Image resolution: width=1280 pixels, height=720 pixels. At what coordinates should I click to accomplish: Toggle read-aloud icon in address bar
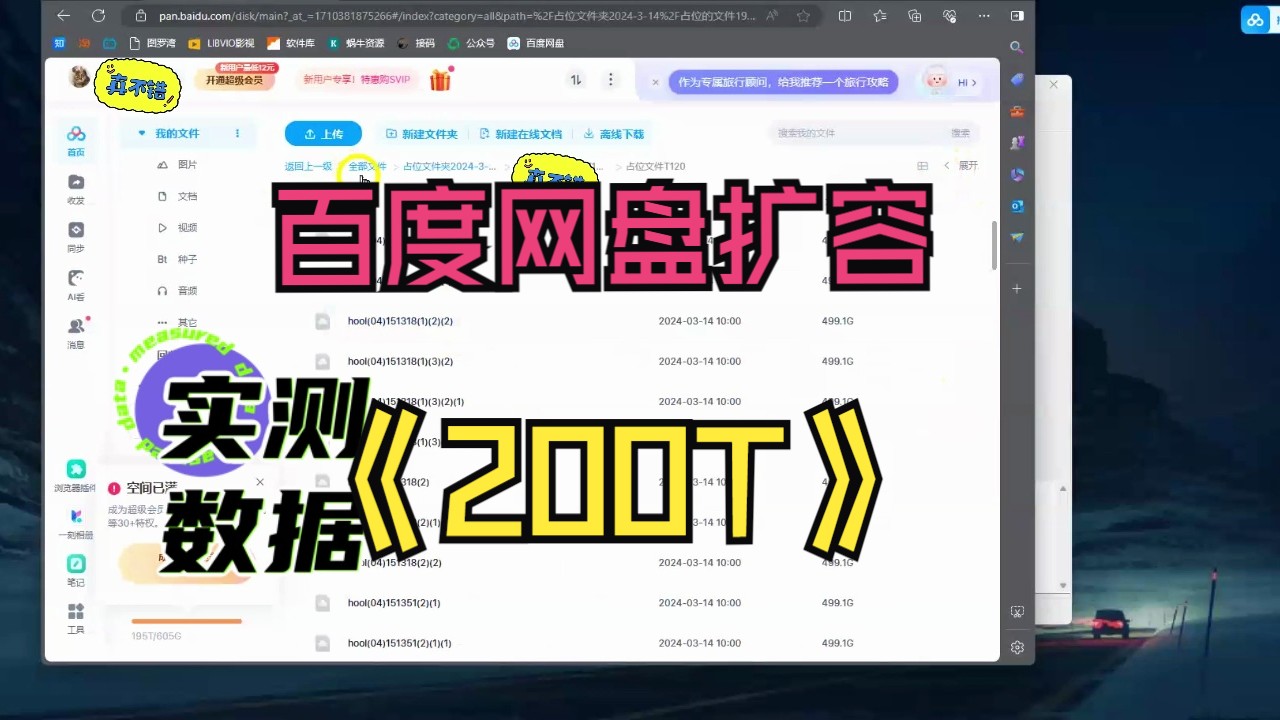773,16
